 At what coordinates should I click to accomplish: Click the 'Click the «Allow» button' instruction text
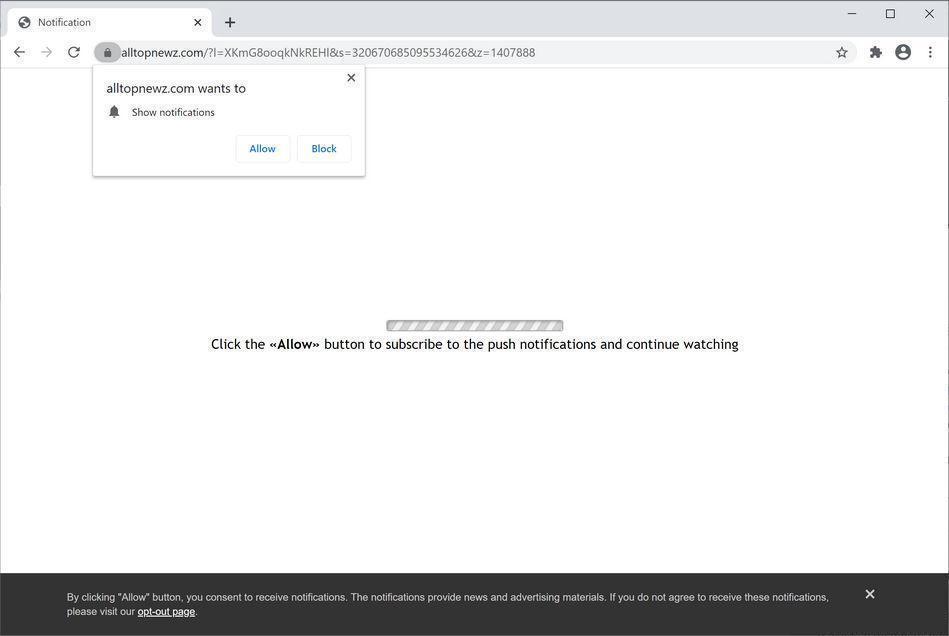pos(474,344)
